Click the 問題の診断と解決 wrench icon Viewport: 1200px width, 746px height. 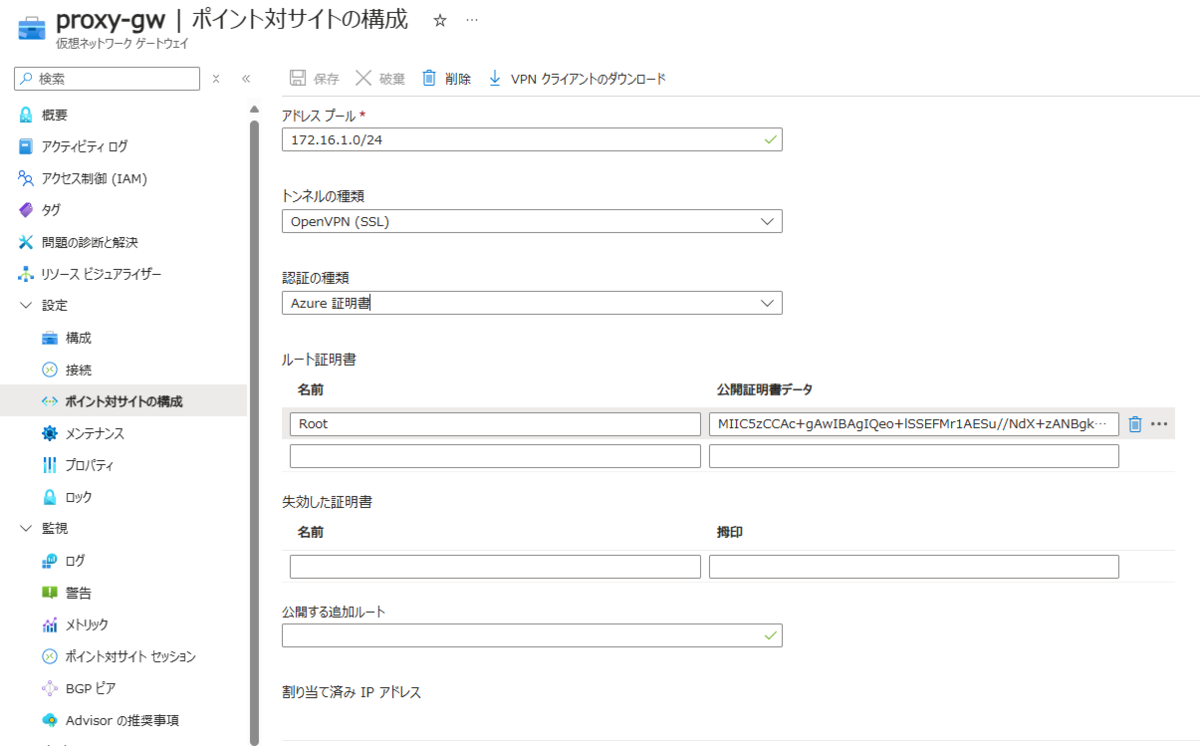[26, 242]
